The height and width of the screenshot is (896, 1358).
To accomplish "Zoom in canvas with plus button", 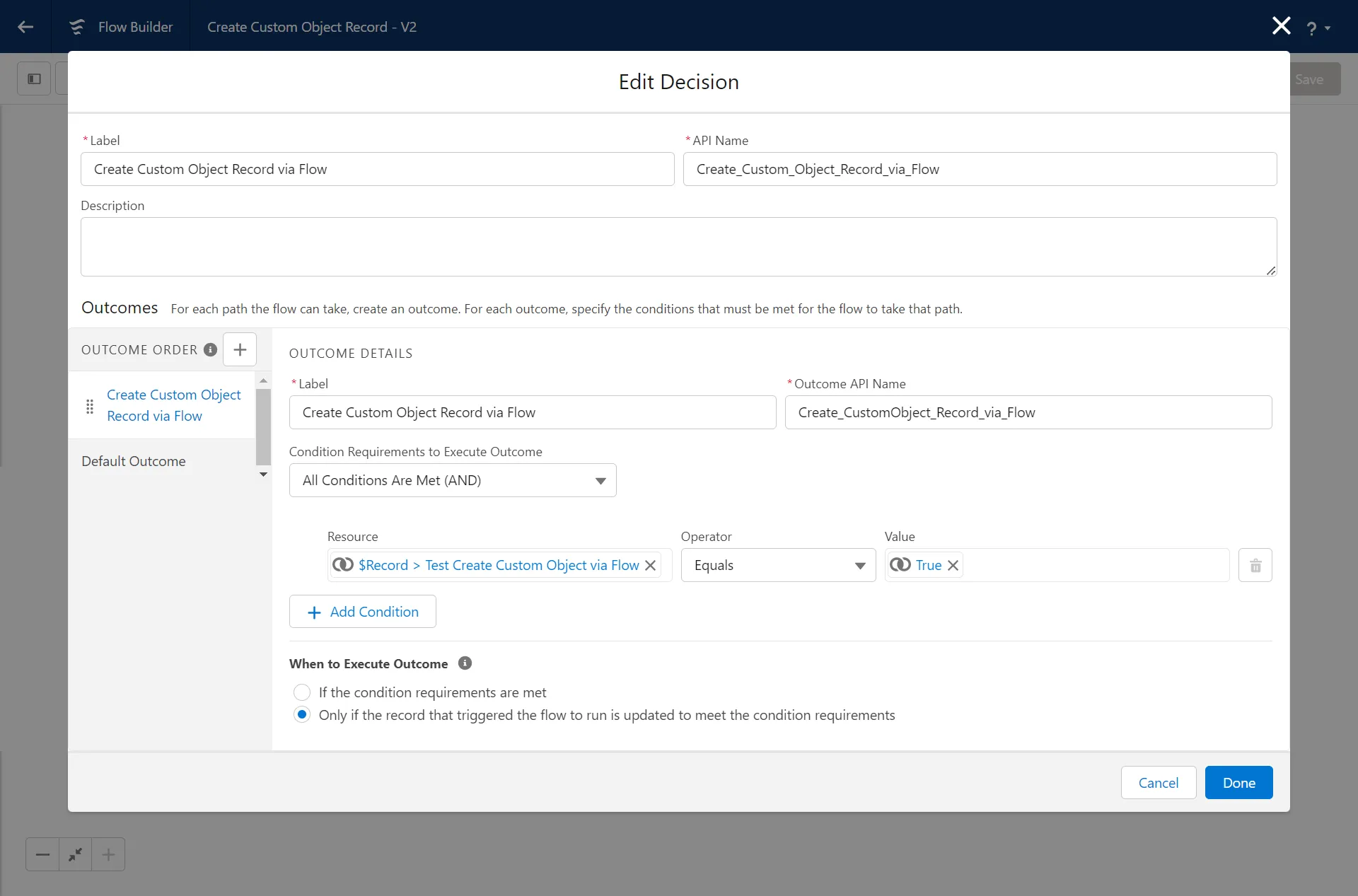I will pos(108,854).
